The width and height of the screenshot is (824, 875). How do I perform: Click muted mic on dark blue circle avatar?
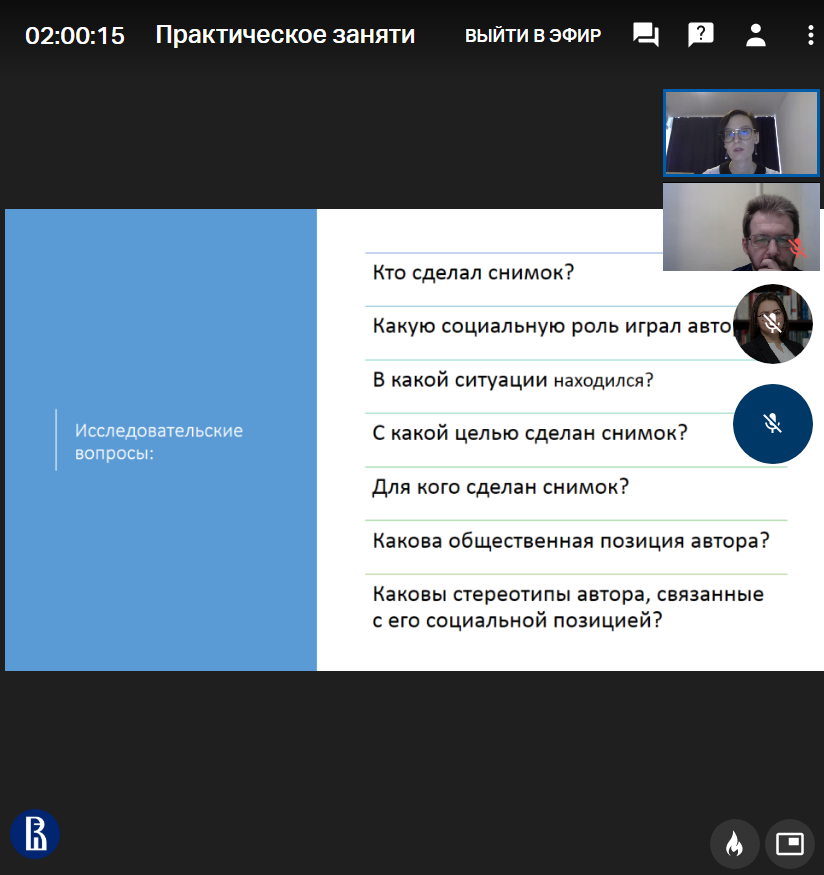(772, 424)
